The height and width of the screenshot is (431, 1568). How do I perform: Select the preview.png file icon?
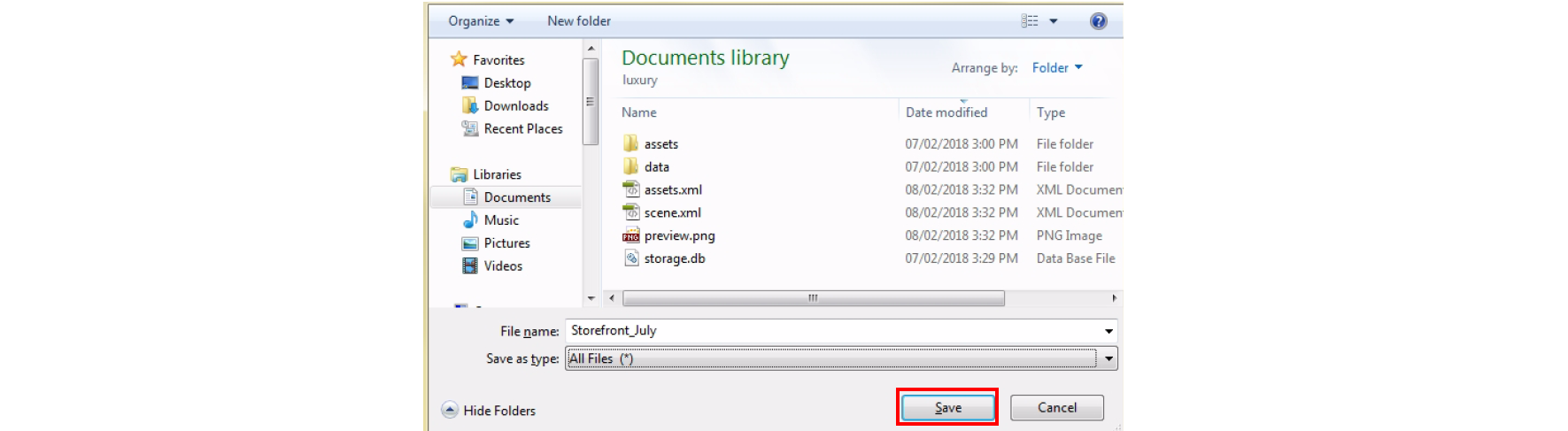tap(630, 235)
